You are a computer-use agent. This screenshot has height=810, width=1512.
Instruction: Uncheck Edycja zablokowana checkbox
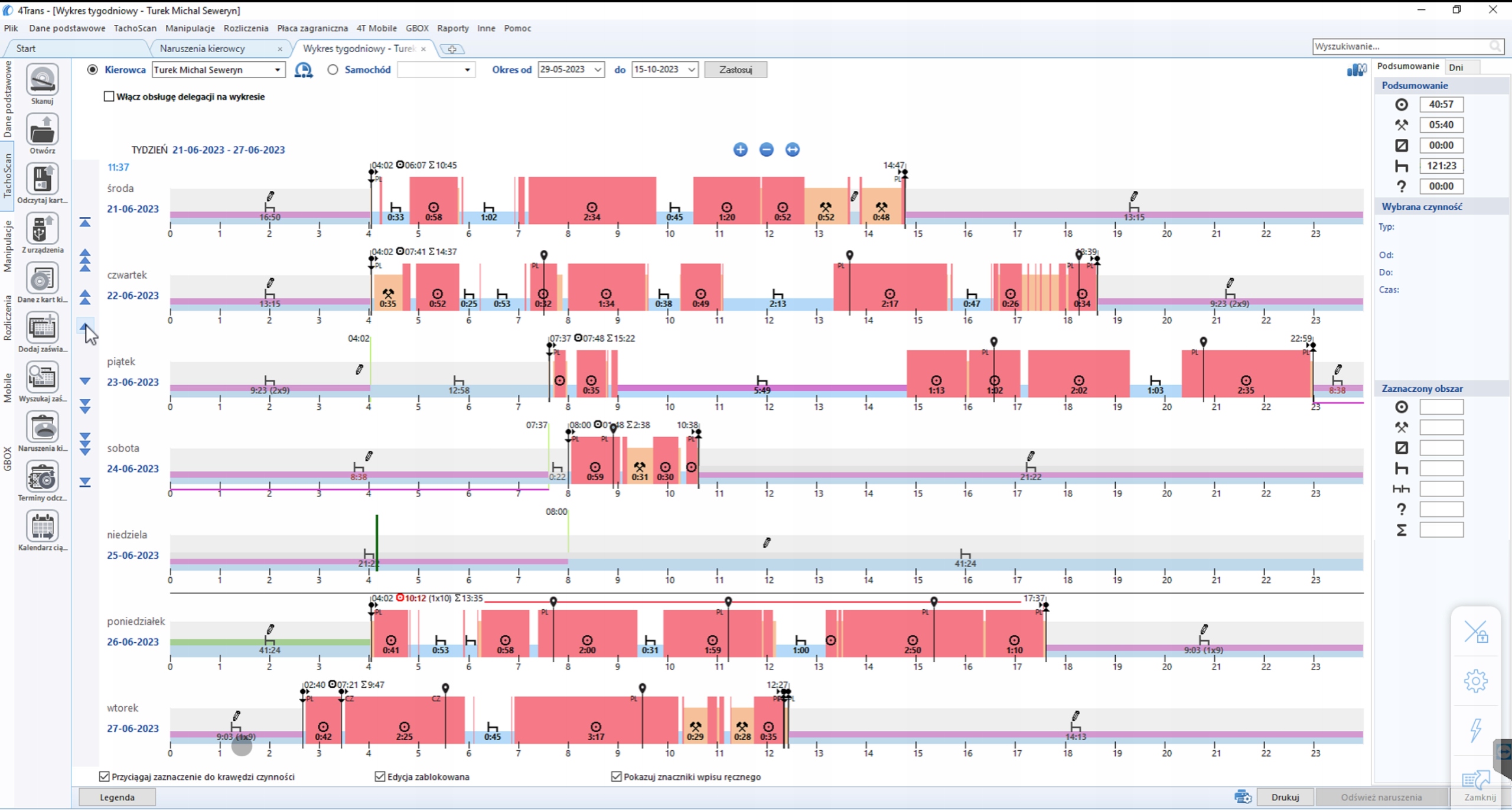[x=380, y=776]
